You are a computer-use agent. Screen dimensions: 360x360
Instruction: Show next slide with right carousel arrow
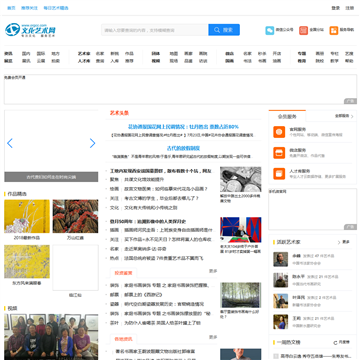click(92, 143)
